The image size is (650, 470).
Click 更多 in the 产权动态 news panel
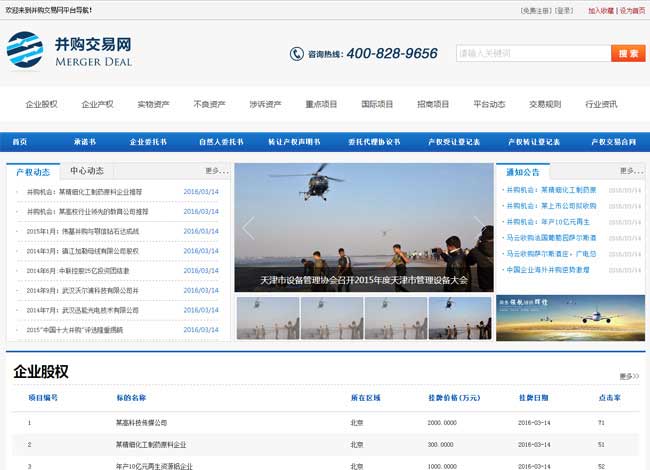point(217,171)
